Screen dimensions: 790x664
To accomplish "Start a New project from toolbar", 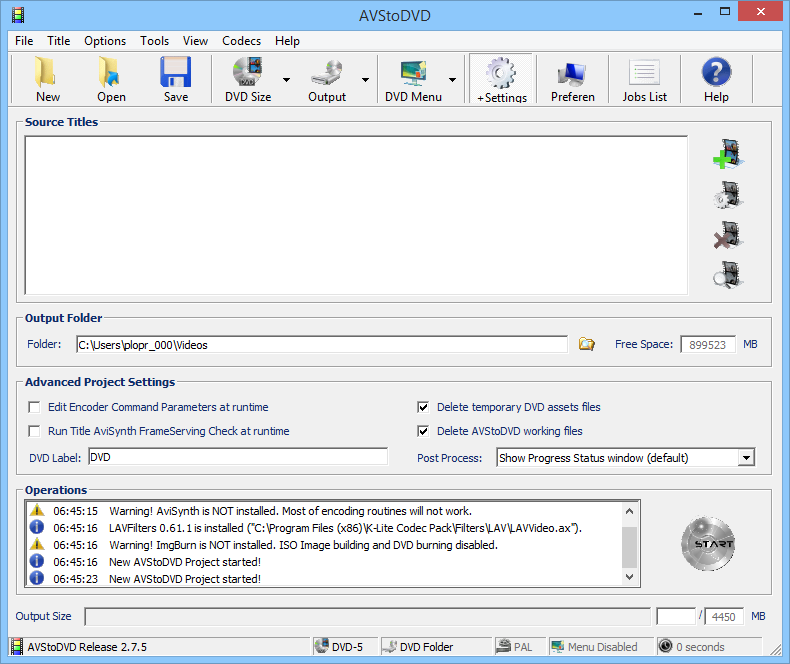I will point(47,79).
